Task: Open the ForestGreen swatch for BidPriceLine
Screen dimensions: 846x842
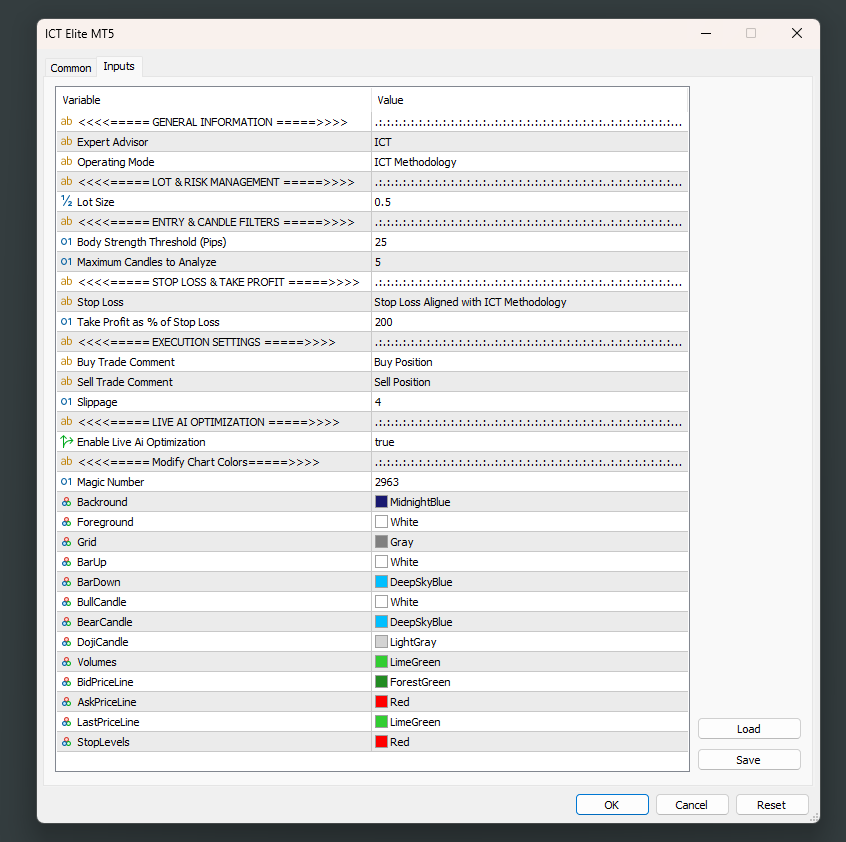Action: (x=381, y=681)
